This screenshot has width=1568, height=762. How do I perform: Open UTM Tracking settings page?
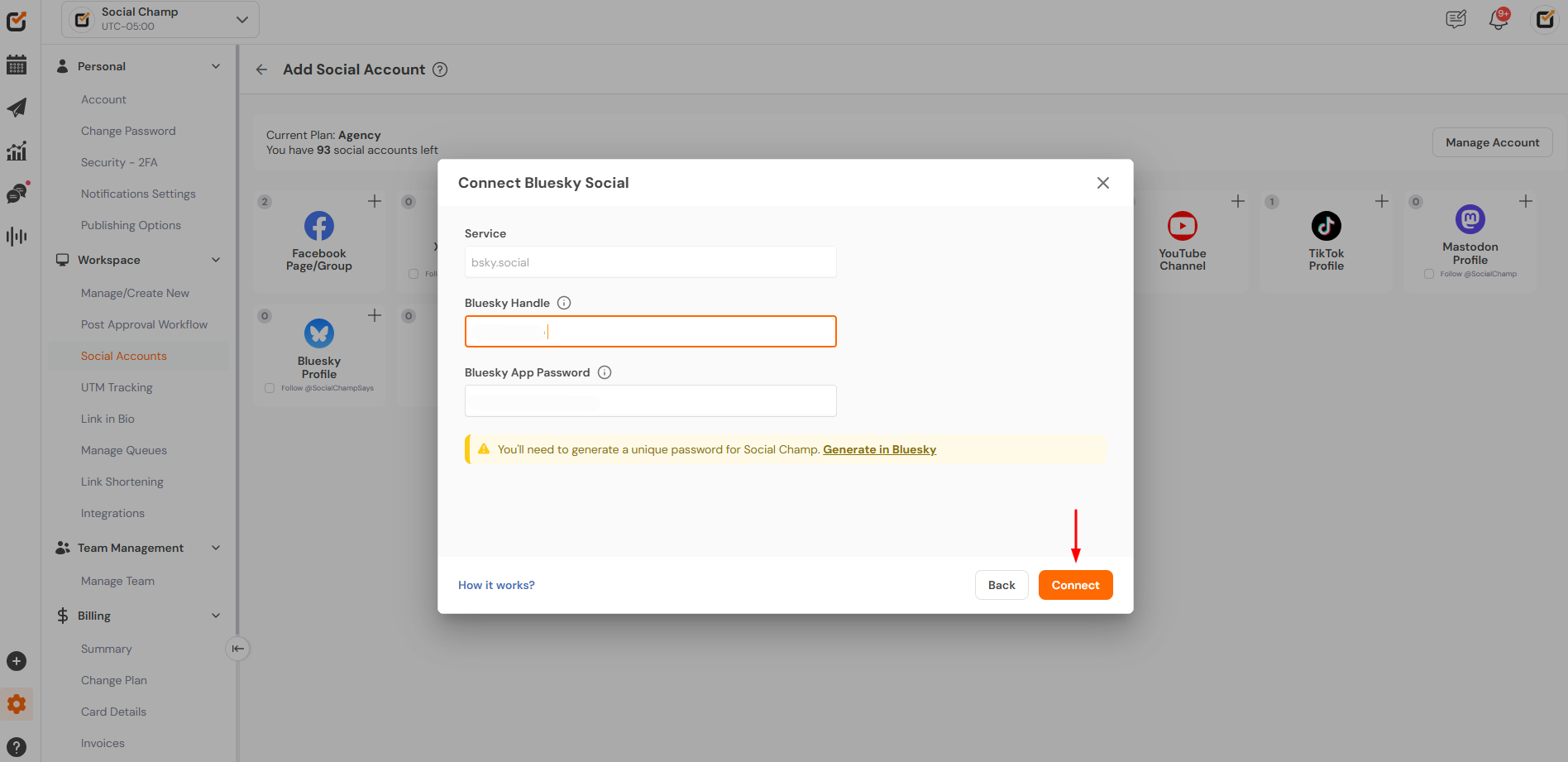pos(117,387)
